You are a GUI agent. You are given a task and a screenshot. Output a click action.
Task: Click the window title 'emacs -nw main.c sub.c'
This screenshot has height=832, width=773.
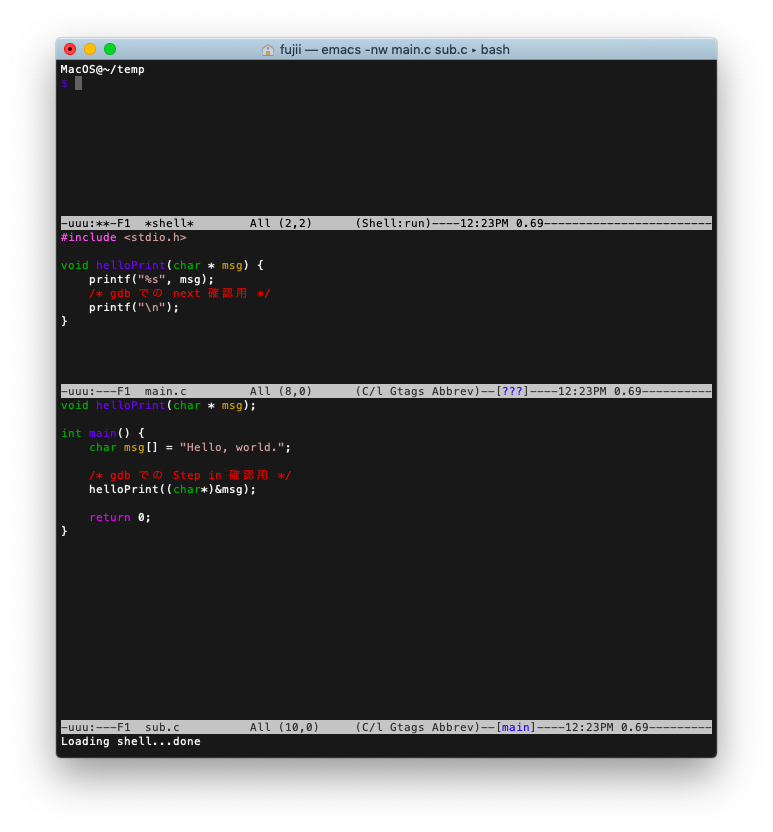394,50
